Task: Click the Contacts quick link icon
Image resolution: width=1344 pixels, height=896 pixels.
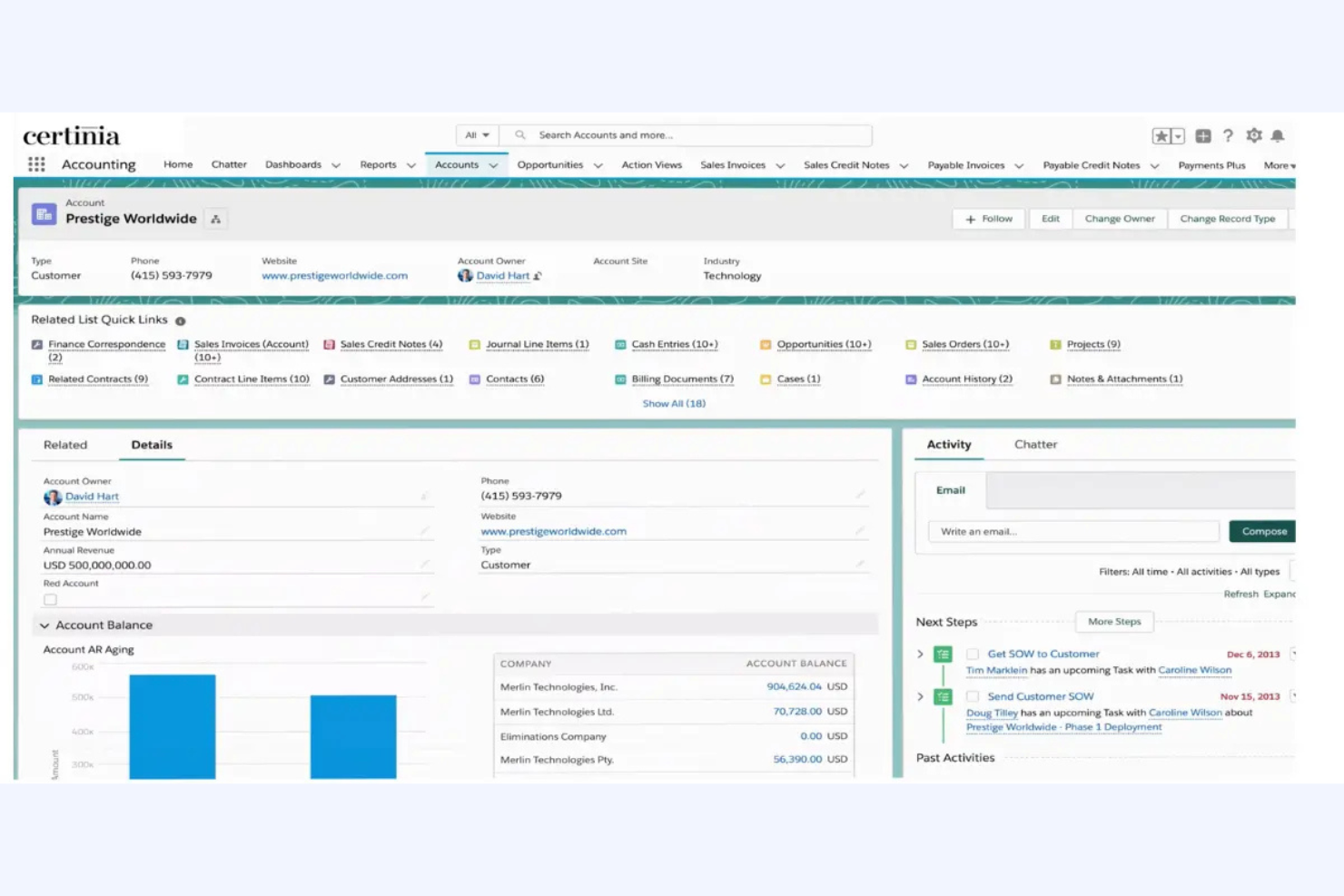Action: coord(474,379)
